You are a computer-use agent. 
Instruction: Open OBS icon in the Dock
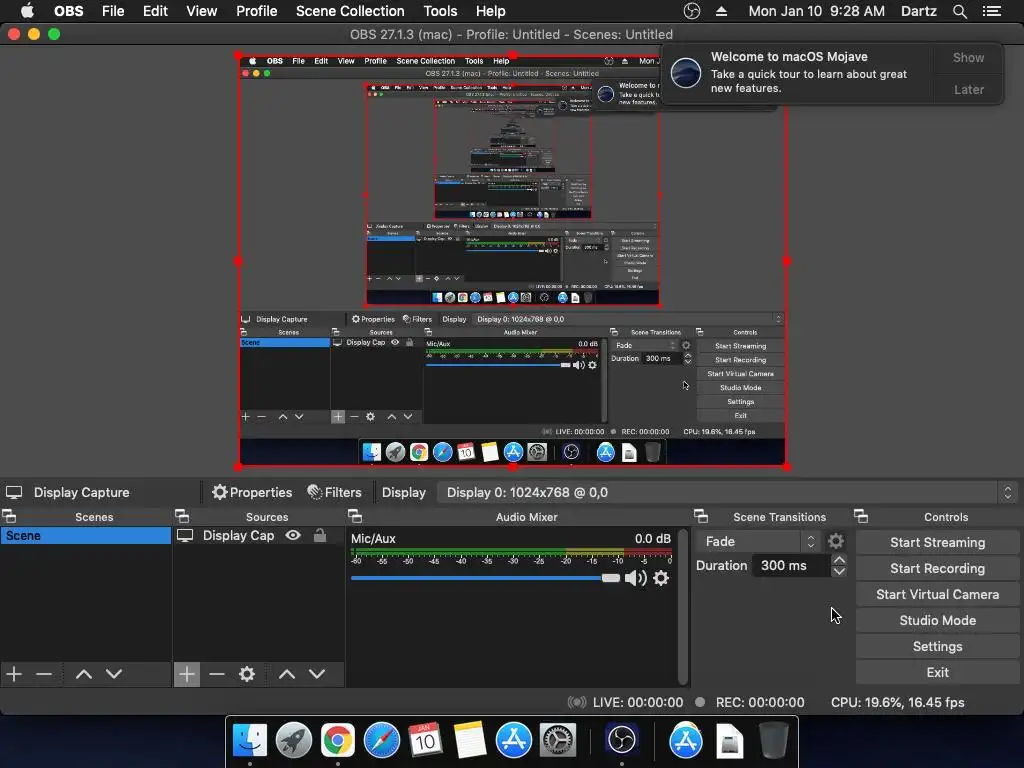pyautogui.click(x=621, y=741)
